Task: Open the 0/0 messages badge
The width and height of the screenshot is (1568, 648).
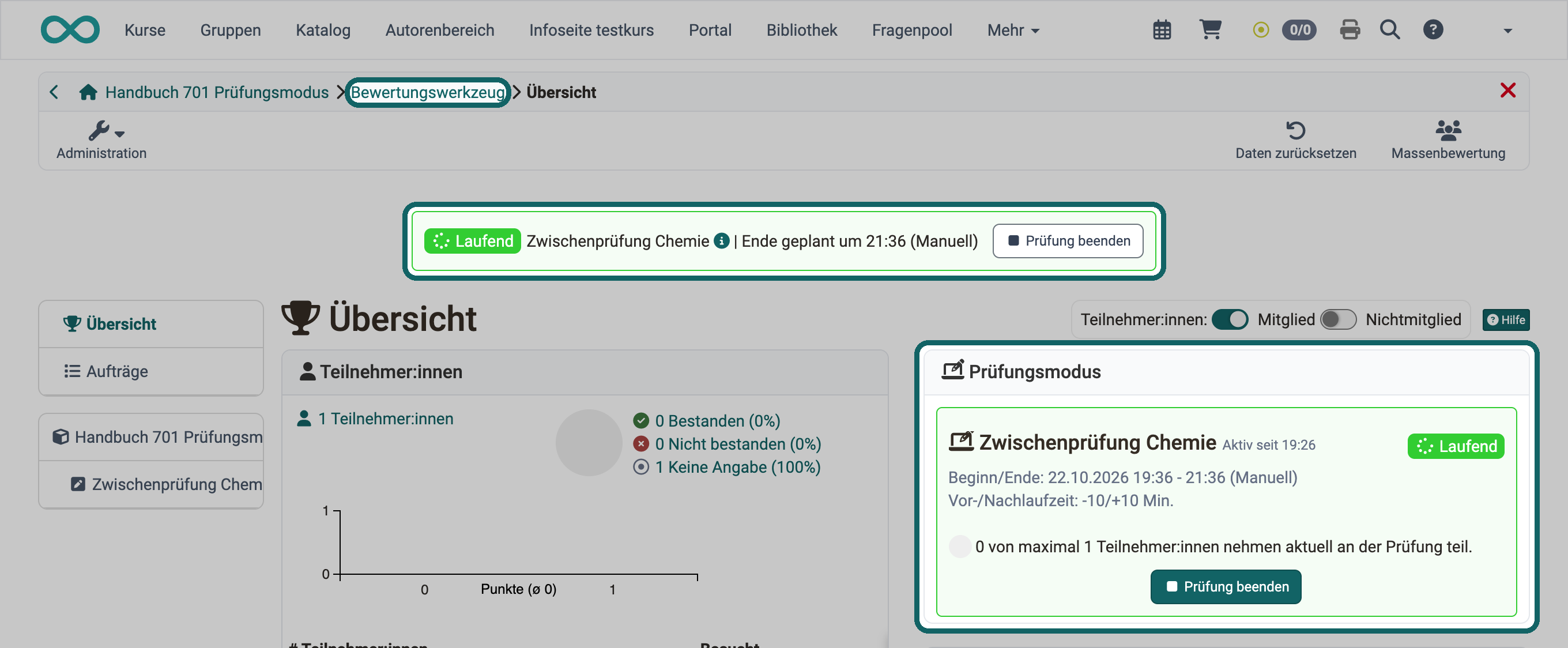Action: (x=1299, y=30)
